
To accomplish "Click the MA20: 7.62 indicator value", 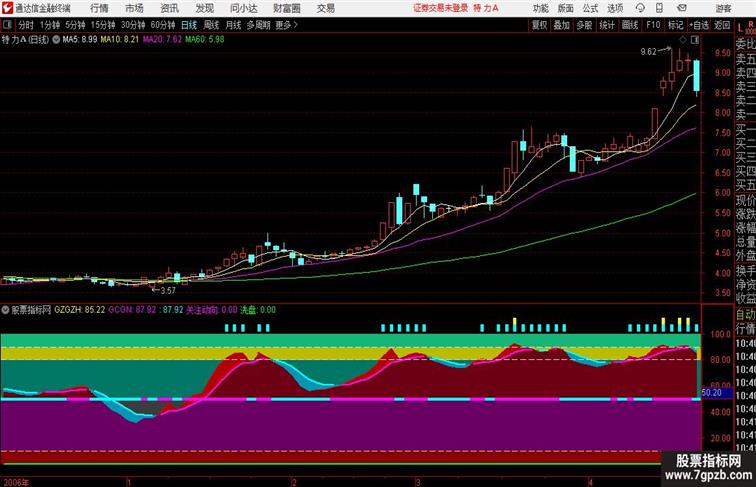I will pyautogui.click(x=162, y=40).
